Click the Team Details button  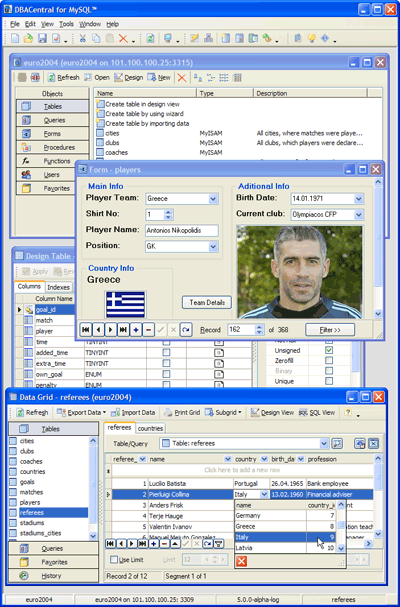click(207, 302)
